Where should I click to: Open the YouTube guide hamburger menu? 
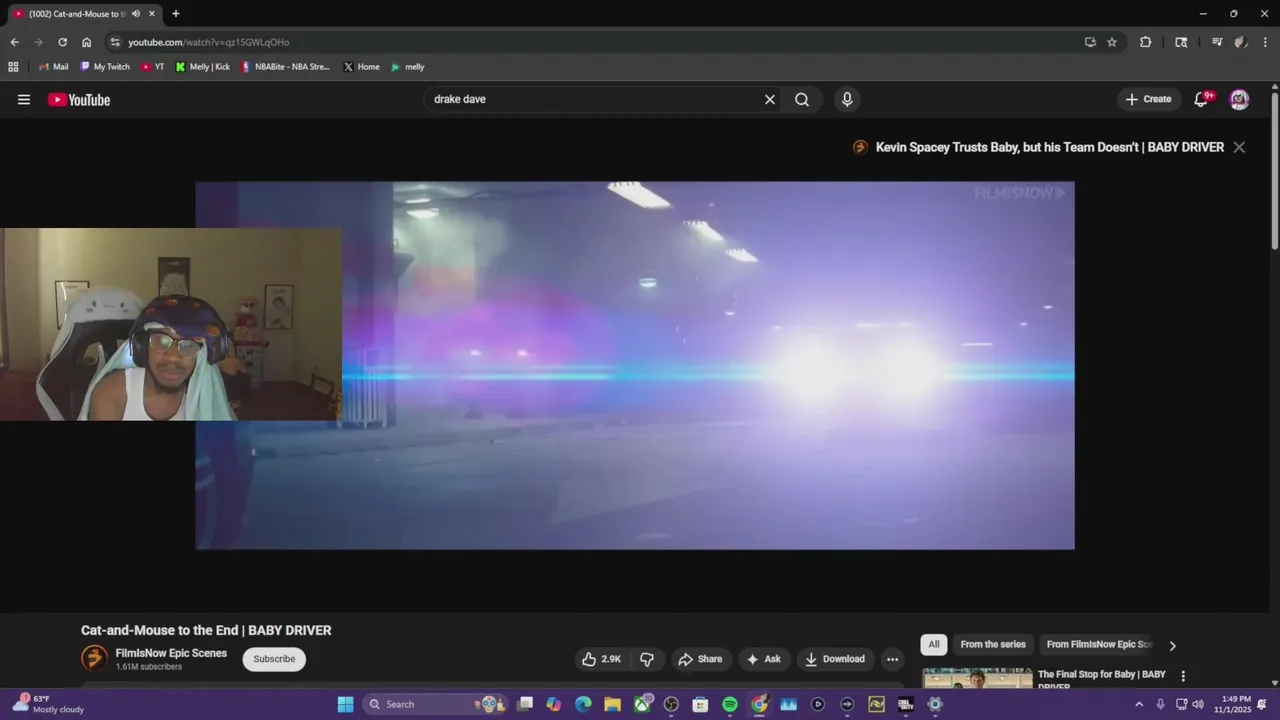24,99
